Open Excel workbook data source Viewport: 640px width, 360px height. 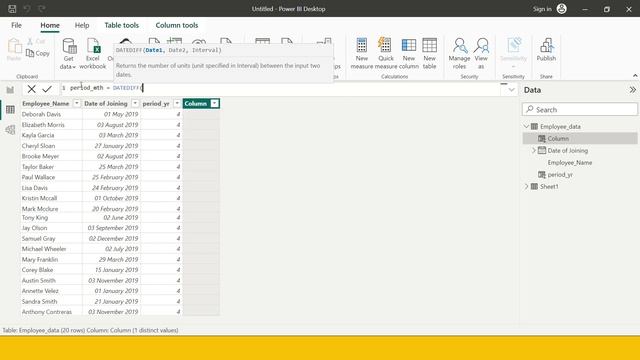[93, 53]
